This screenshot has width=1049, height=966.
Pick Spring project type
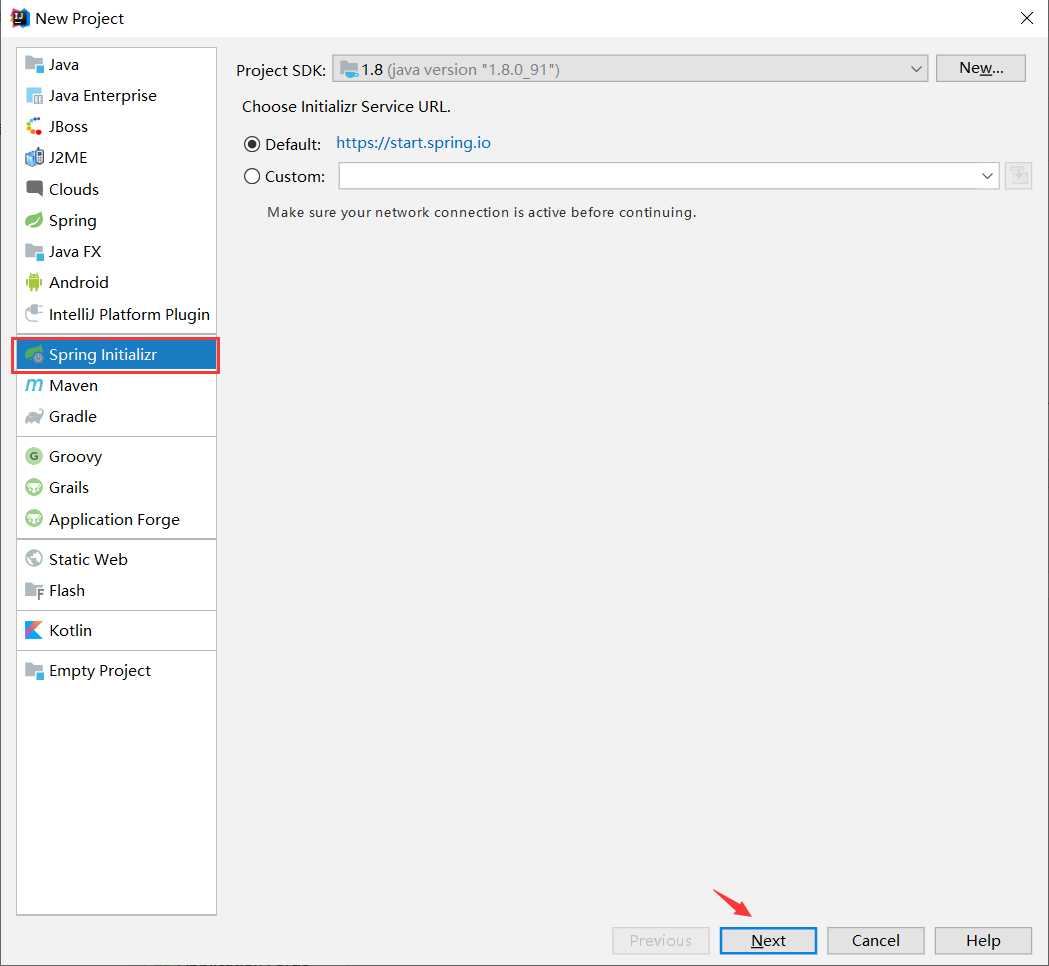click(116, 220)
